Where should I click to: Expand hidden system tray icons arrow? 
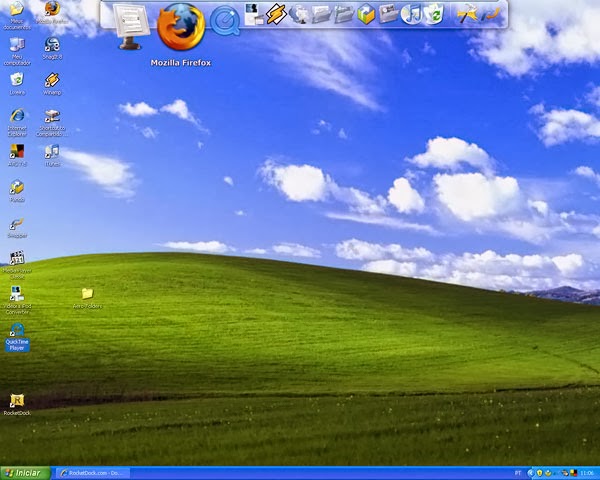tap(531, 473)
